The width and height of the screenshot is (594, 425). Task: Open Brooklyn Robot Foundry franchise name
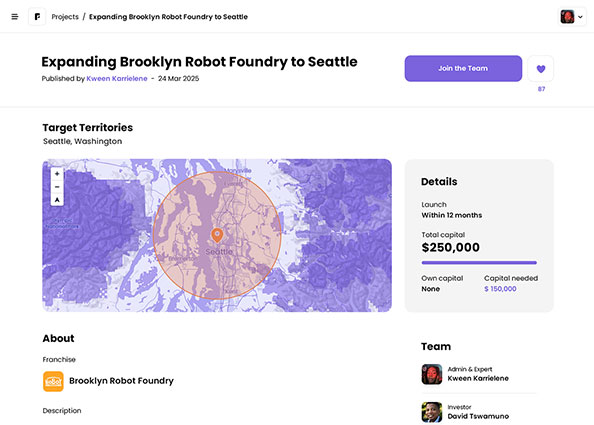pos(121,381)
